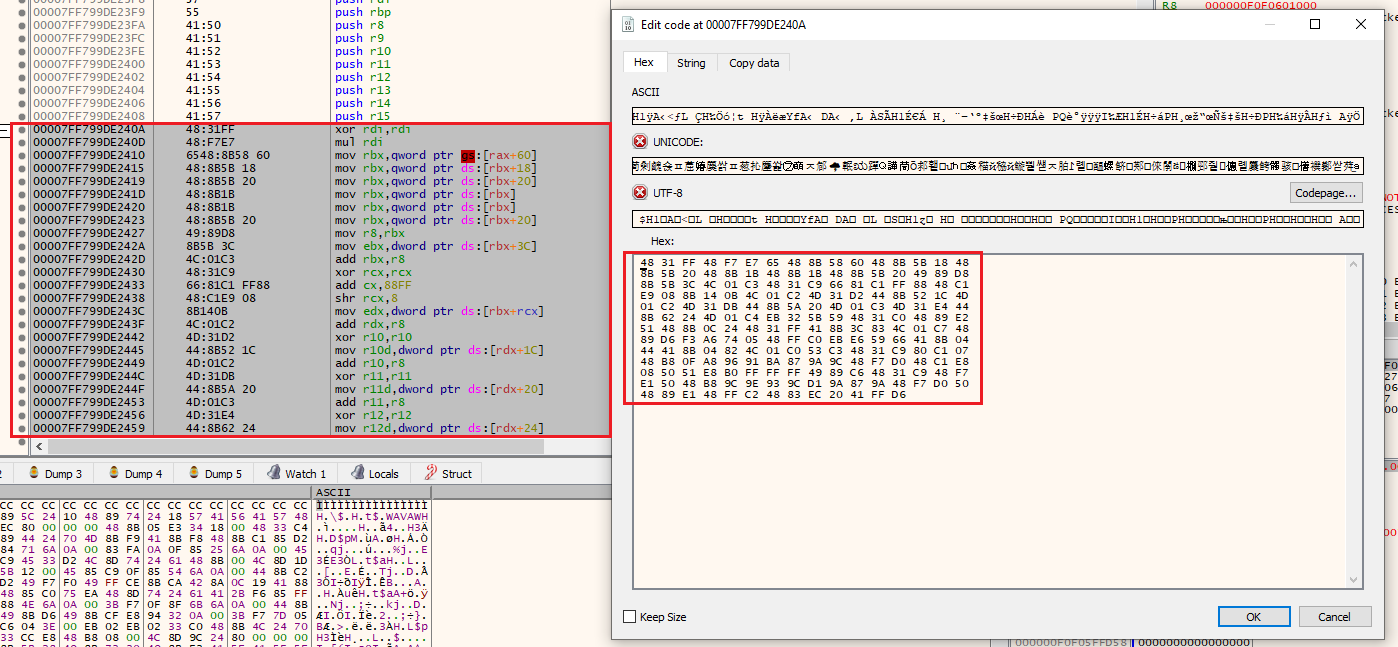This screenshot has width=1398, height=647.
Task: Click the hex box scrollbar up arrow
Action: pos(1354,264)
